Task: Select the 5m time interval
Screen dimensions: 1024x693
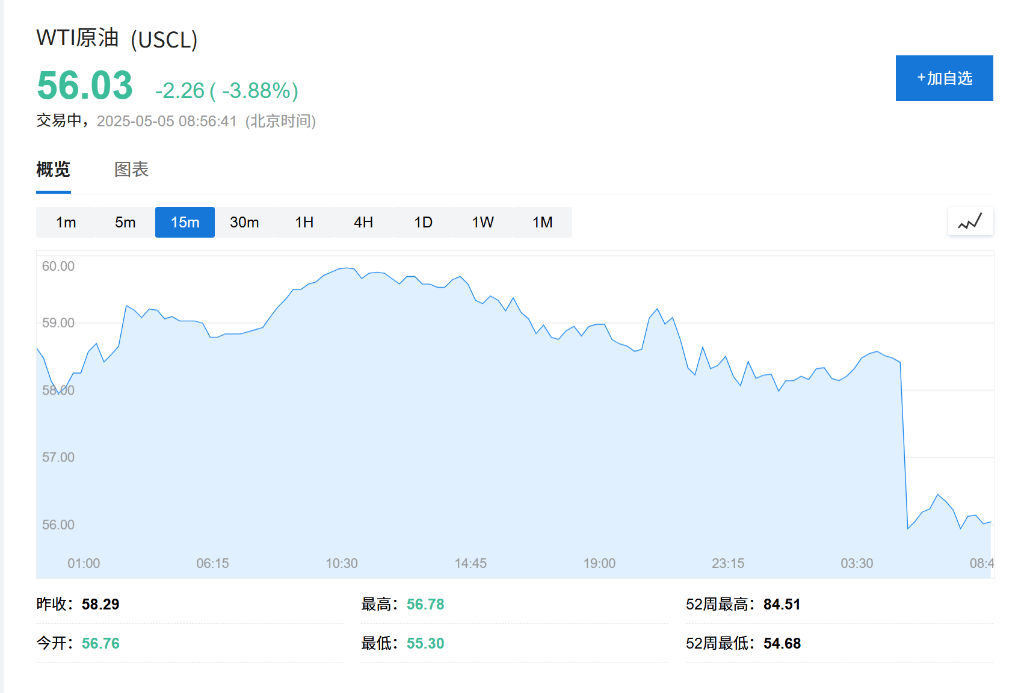Action: point(124,222)
